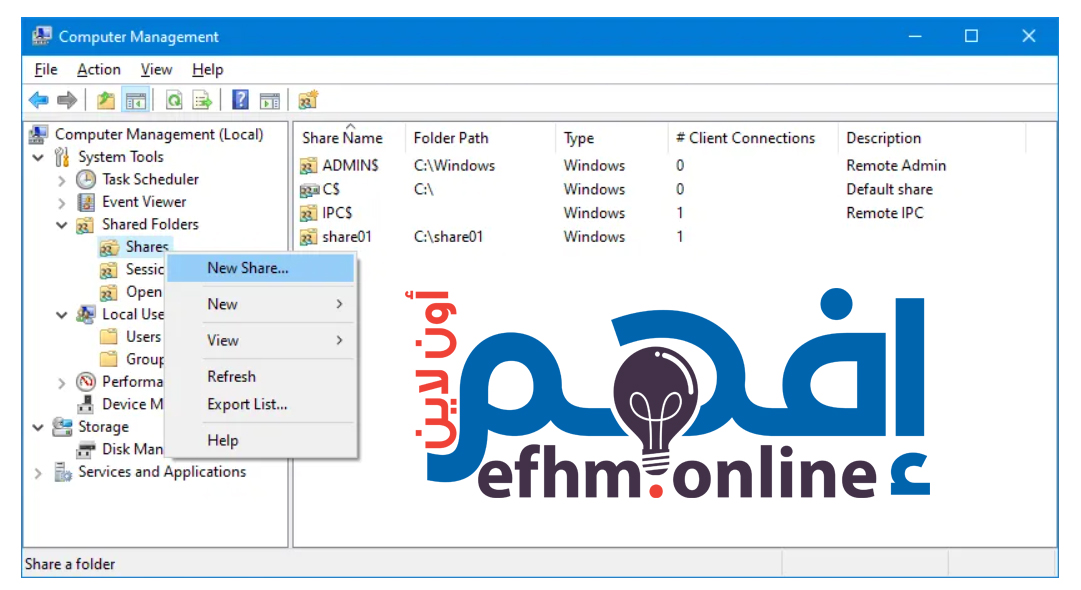Collapse the Local Users and Groups node
This screenshot has height=590, width=1081.
(x=61, y=315)
